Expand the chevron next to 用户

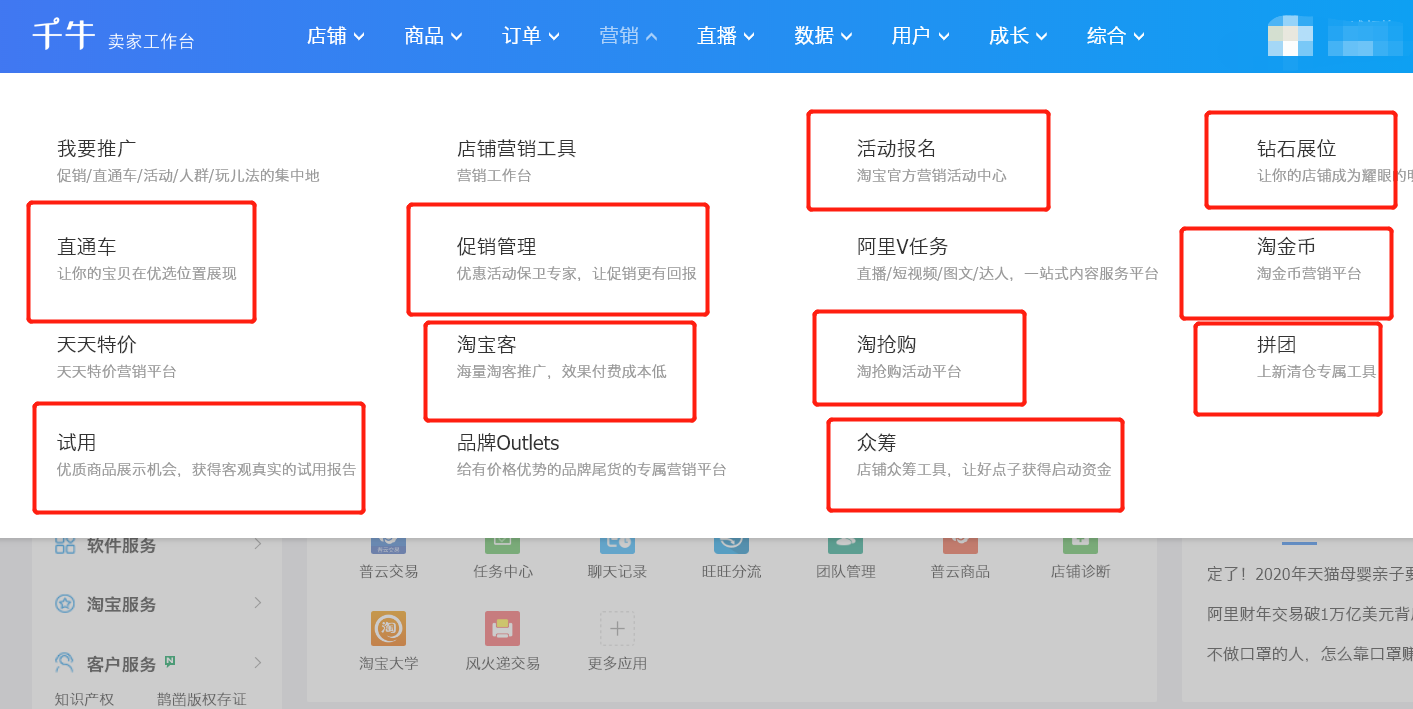point(943,37)
